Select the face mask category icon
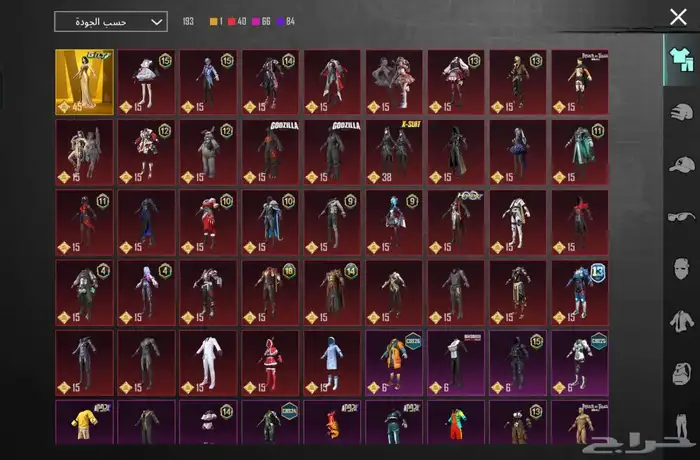Viewport: 700px width, 460px height. [x=681, y=269]
